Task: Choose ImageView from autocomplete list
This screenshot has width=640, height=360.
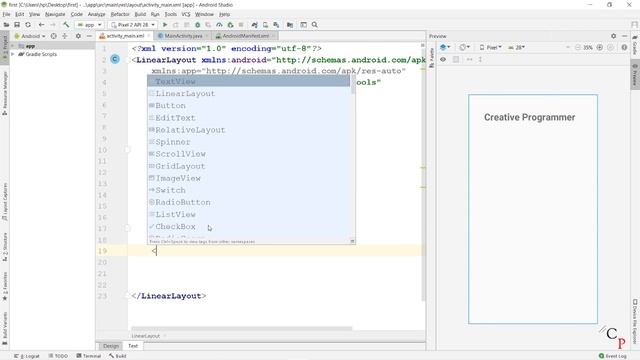Action: 249,178
